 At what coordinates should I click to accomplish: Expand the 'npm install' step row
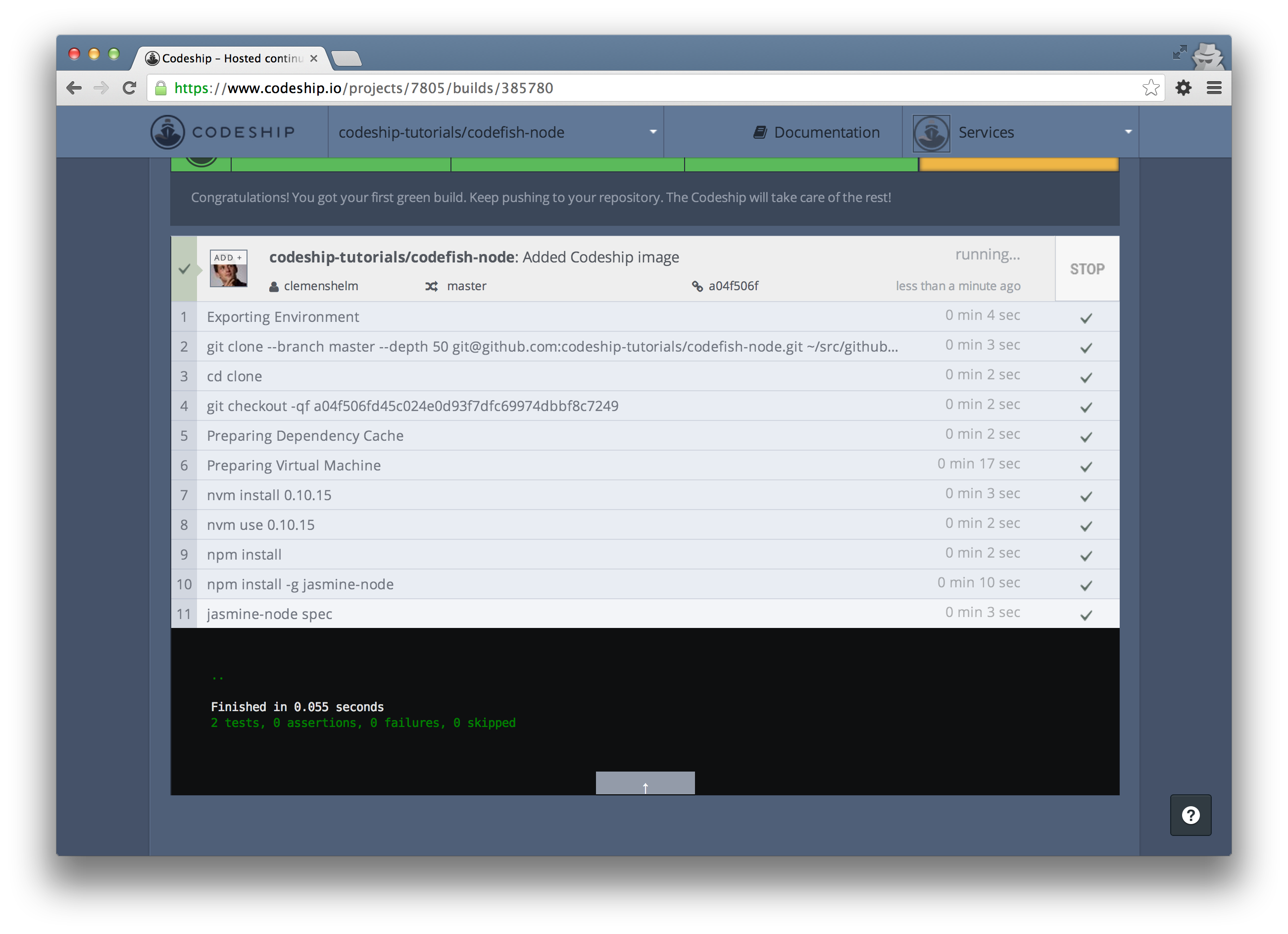click(244, 555)
